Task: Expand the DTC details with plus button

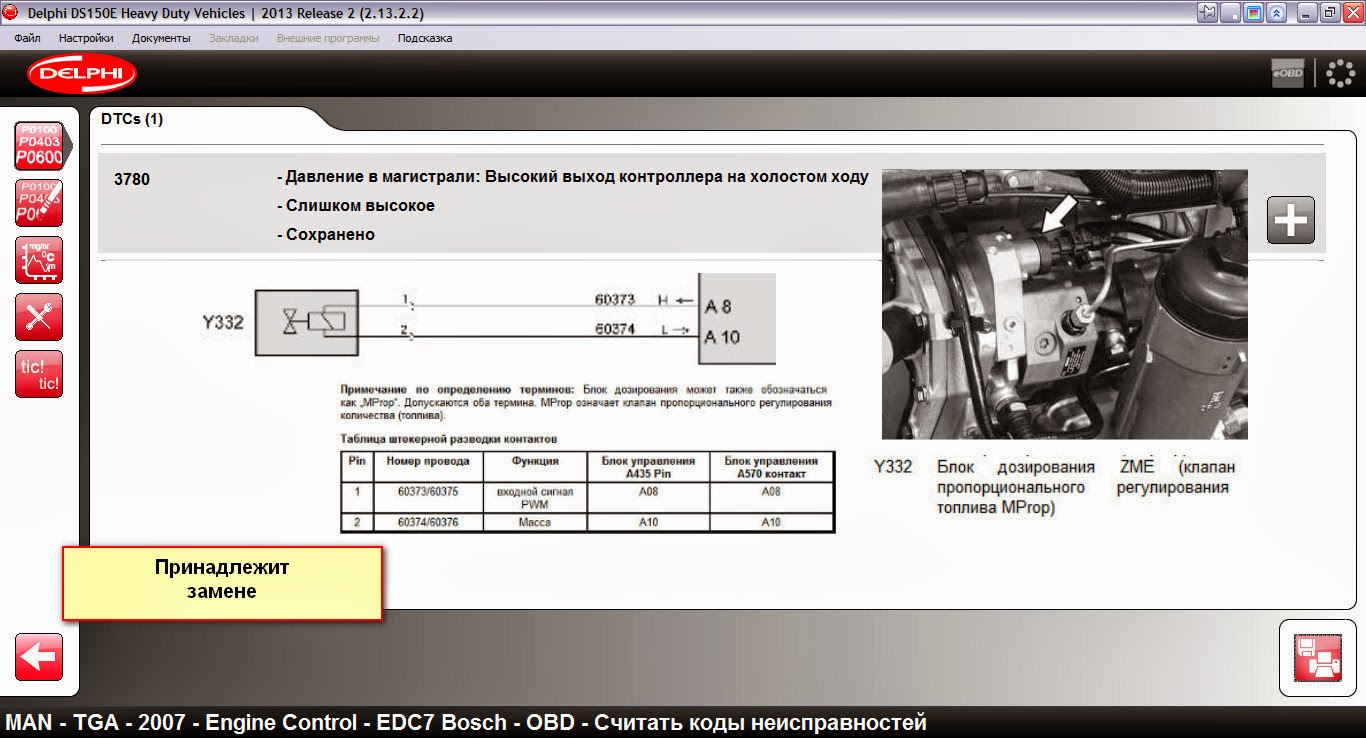Action: [1291, 220]
